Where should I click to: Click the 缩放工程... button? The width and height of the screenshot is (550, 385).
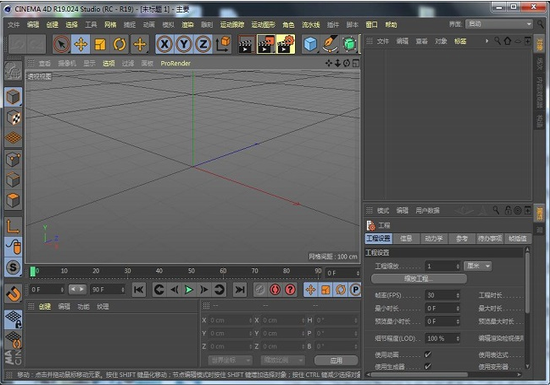pyautogui.click(x=419, y=279)
